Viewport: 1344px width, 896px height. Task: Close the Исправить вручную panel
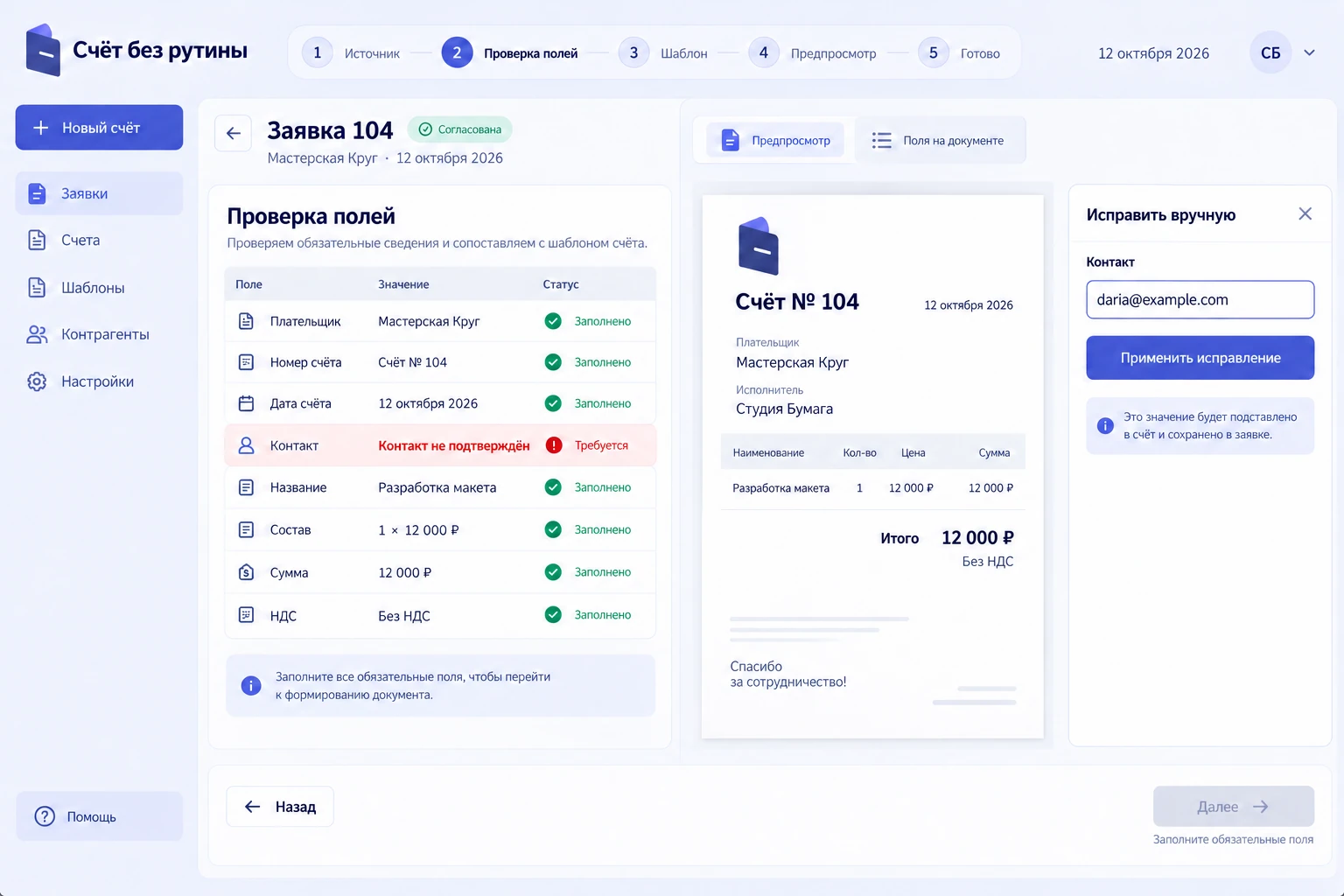point(1305,214)
